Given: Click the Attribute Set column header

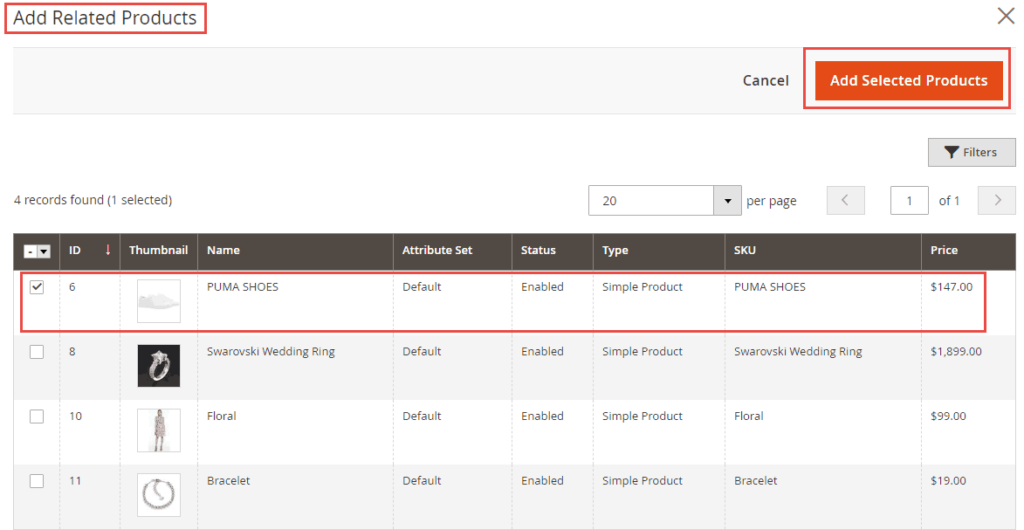Looking at the screenshot, I should (x=452, y=251).
